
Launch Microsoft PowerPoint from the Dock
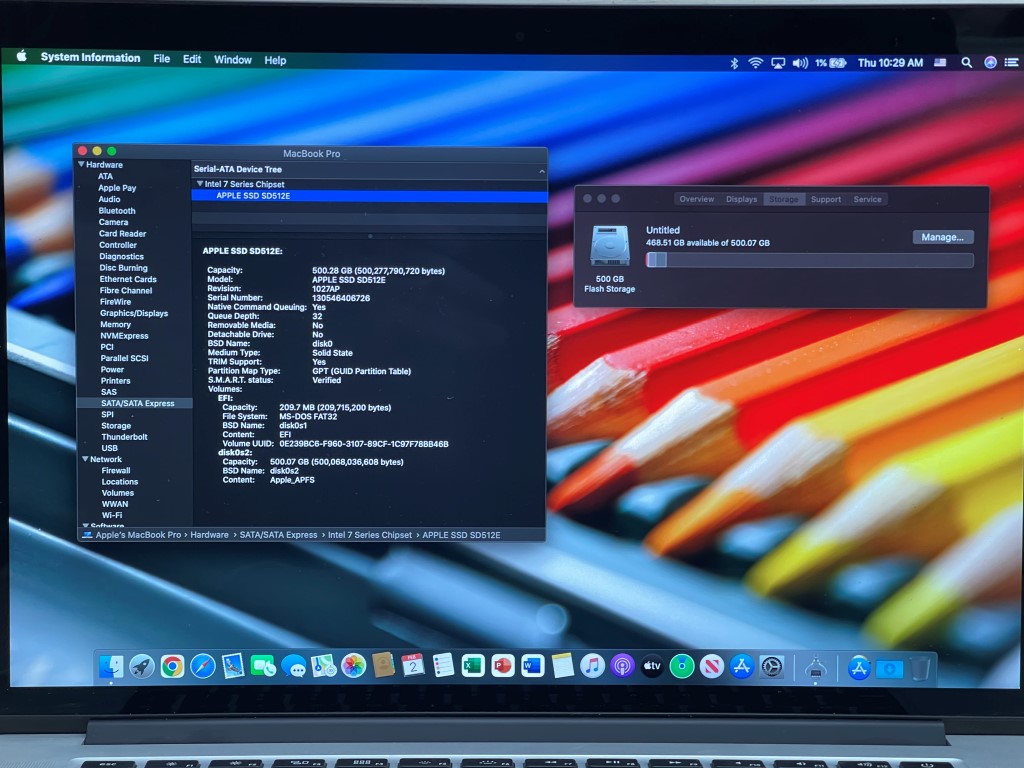pos(503,666)
